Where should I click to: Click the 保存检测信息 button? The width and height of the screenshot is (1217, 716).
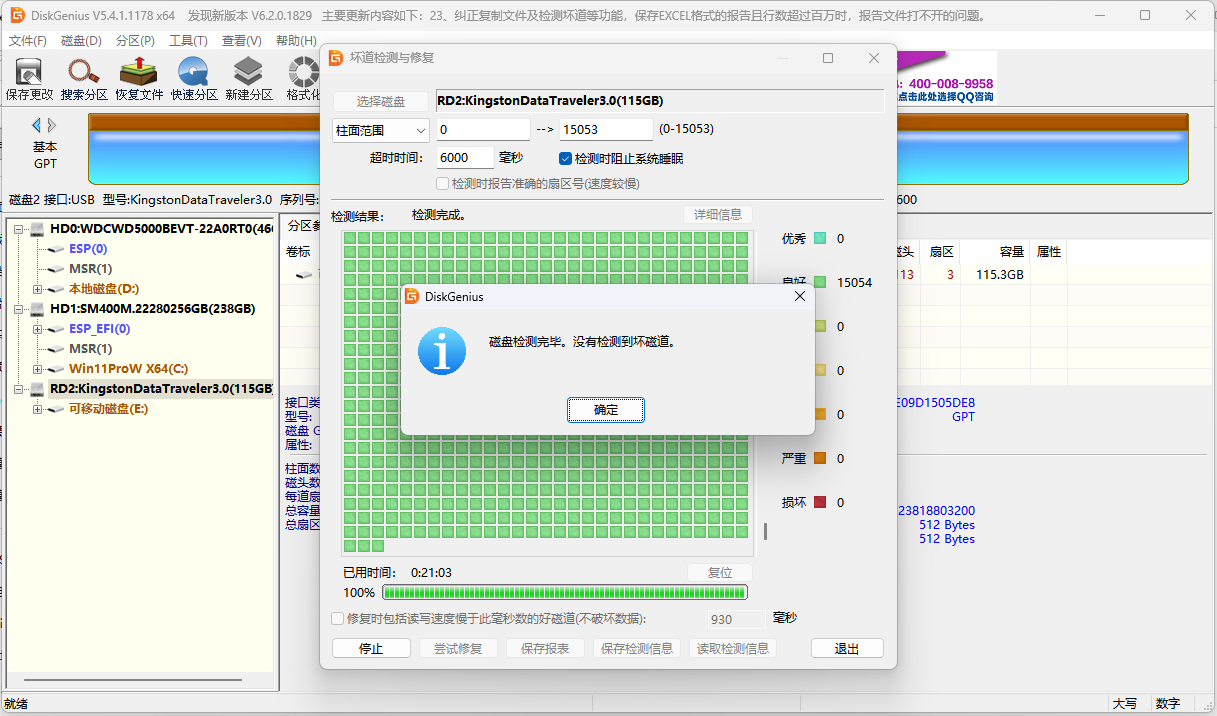click(x=637, y=648)
